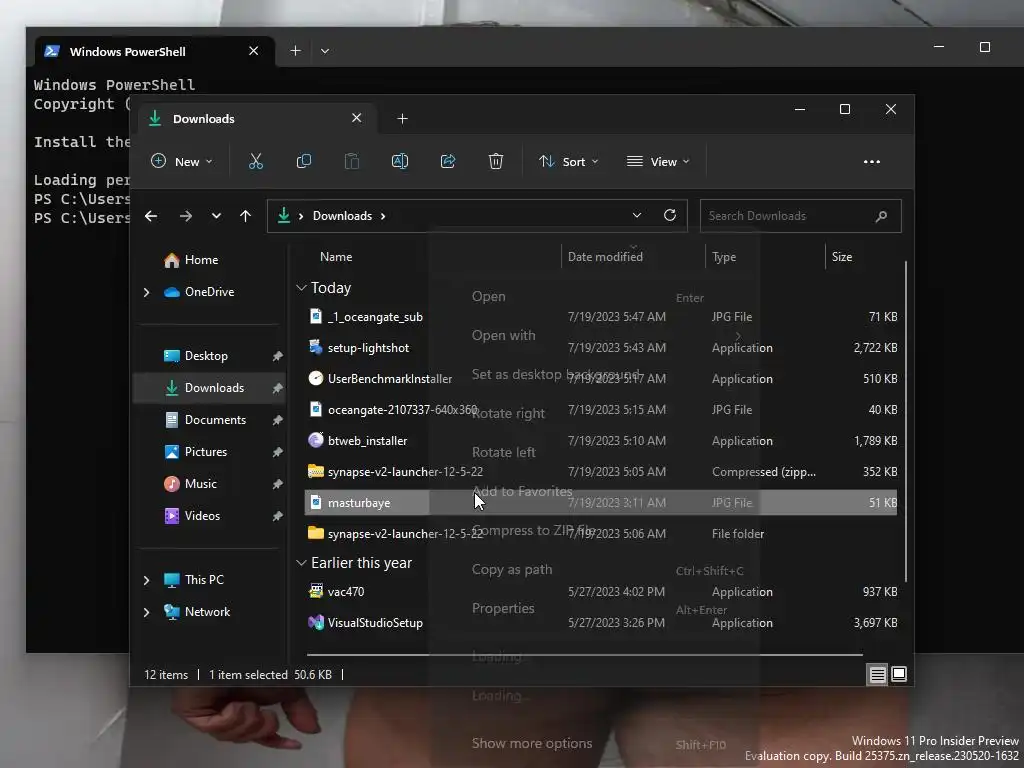Screen dimensions: 1024x768
Task: Open recent locations chevron dropdown
Action: pos(216,216)
